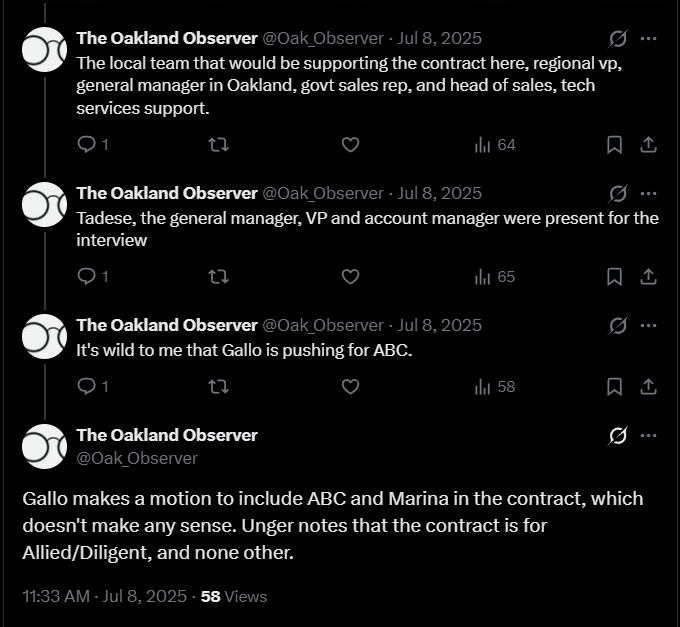
Task: Reply to the 'Tadese, the general manager' tweet
Action: pyautogui.click(x=86, y=277)
